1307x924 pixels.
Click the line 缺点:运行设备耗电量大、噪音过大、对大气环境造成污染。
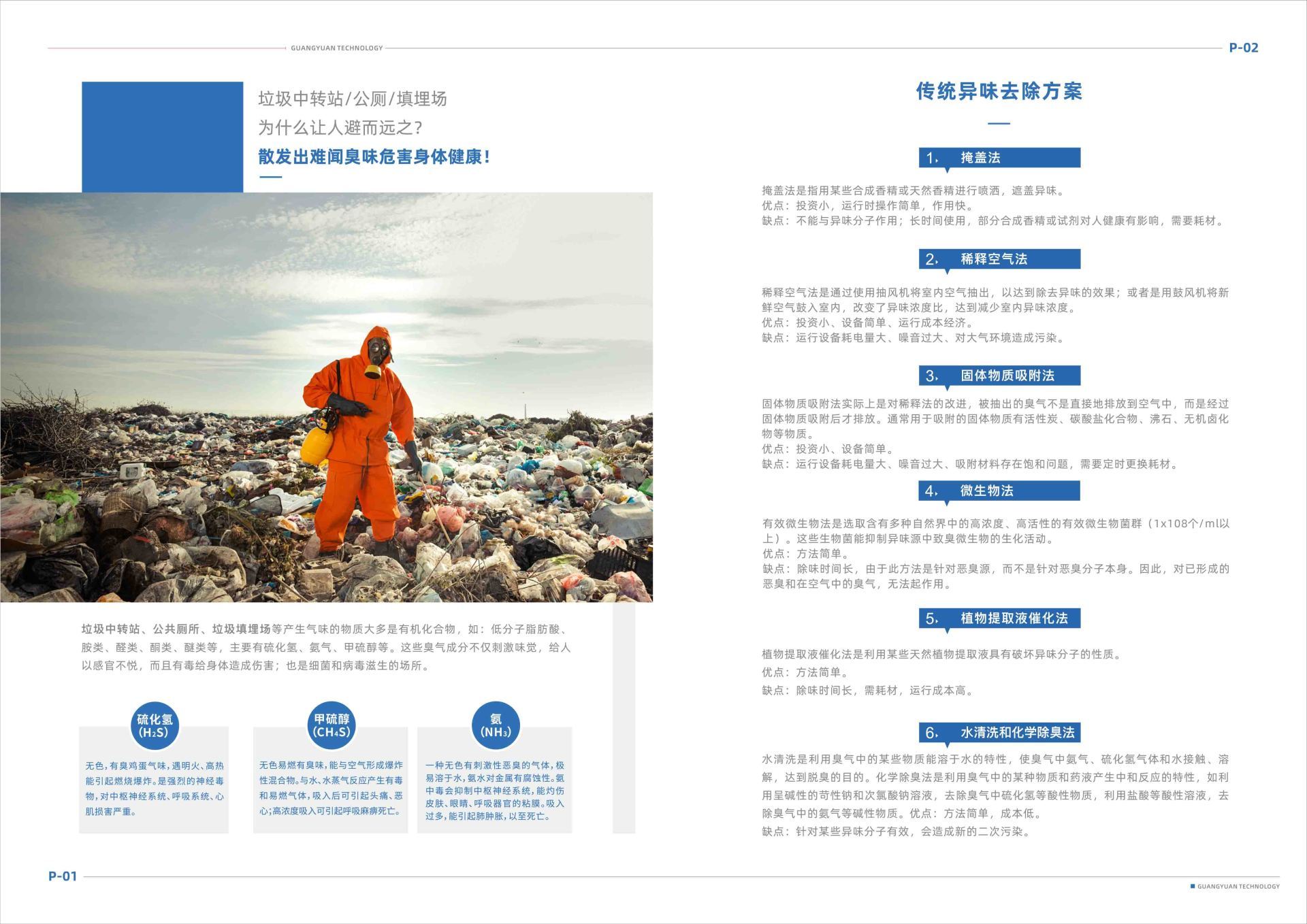coord(913,338)
